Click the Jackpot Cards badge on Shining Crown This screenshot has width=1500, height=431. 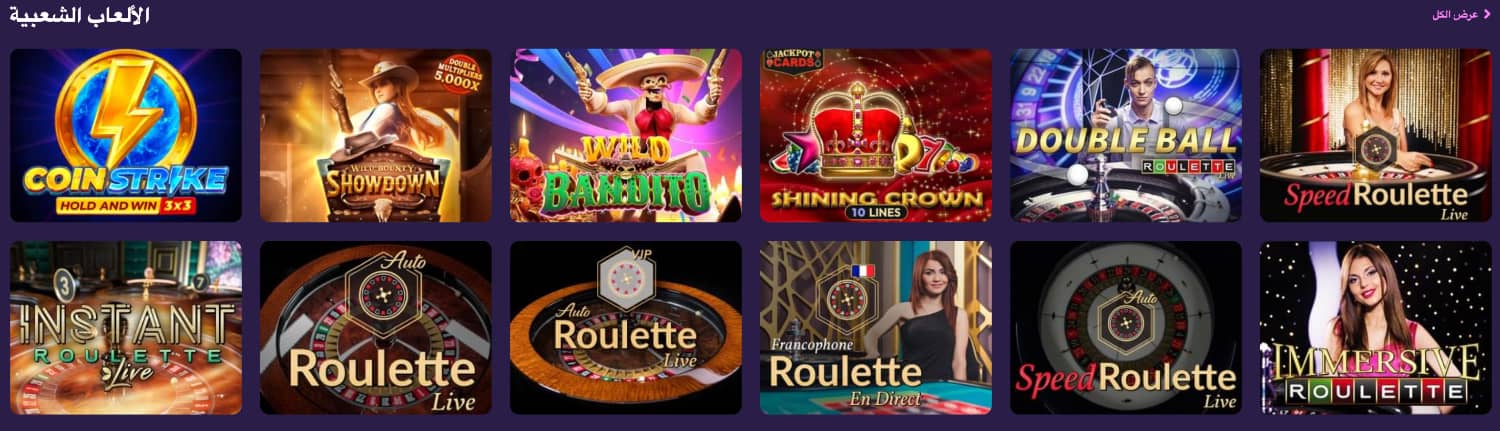click(790, 62)
